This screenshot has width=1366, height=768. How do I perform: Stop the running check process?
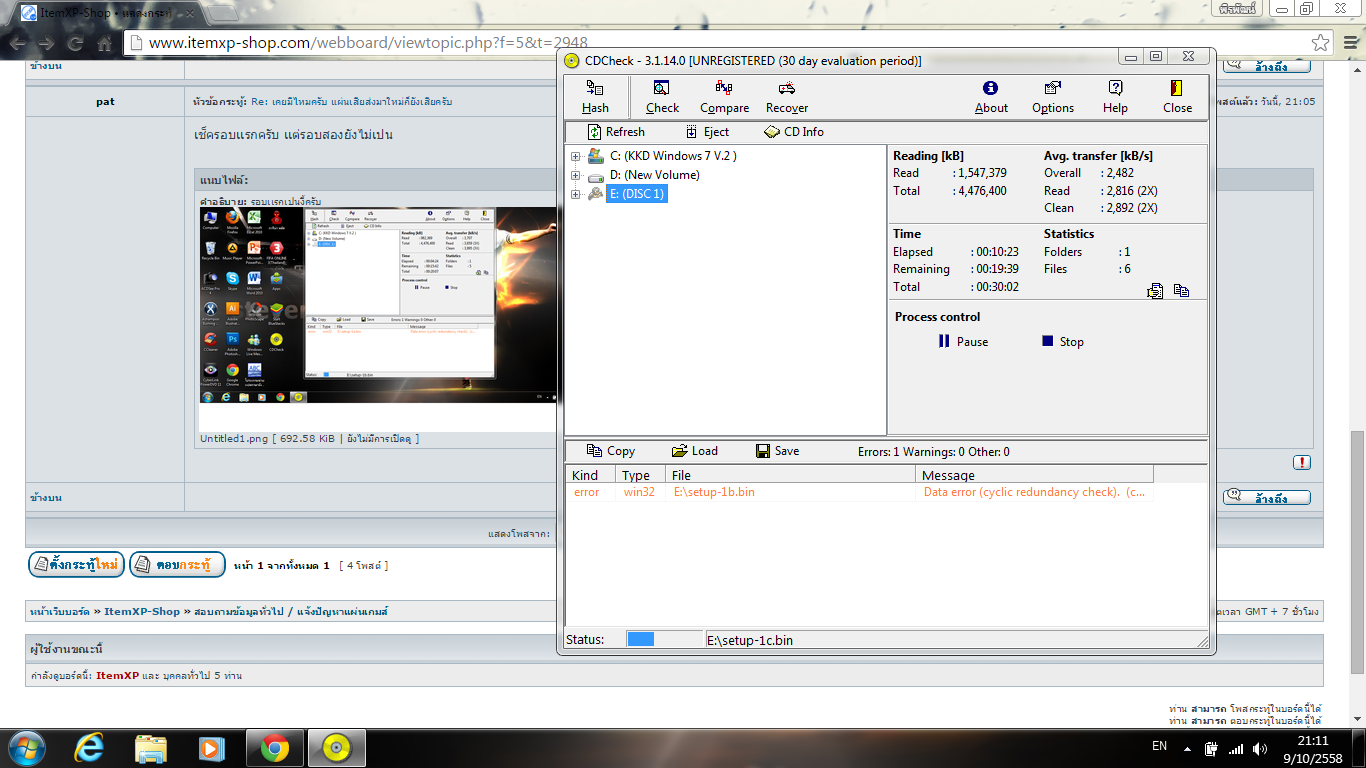pyautogui.click(x=1062, y=342)
